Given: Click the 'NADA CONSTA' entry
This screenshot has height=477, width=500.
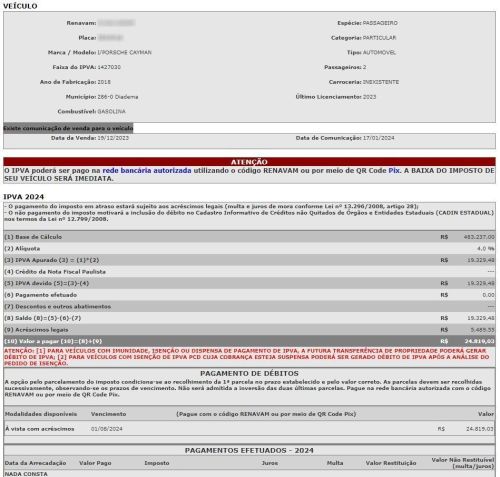Looking at the screenshot, I should (26, 474).
